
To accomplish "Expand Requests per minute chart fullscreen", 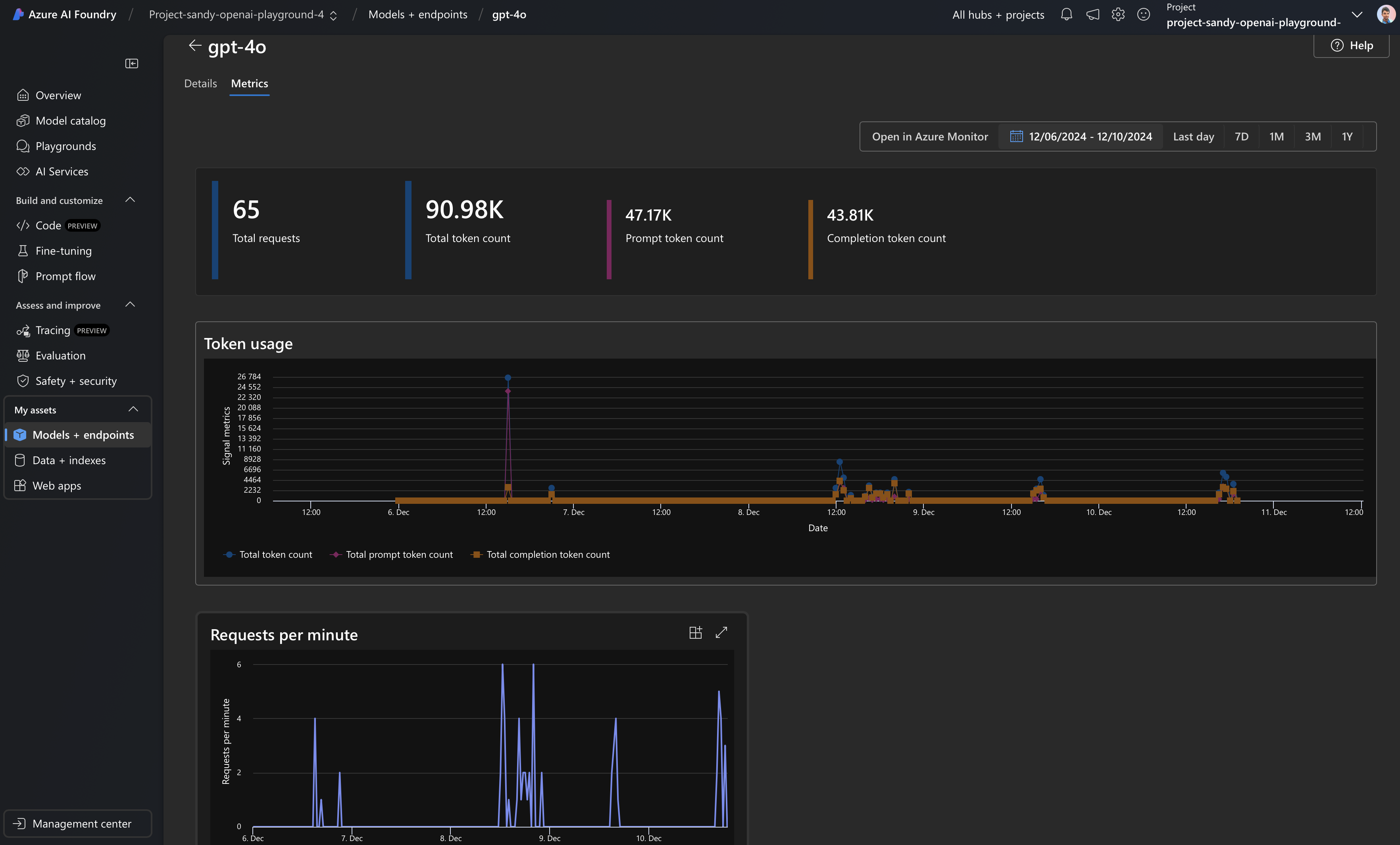I will 721,633.
